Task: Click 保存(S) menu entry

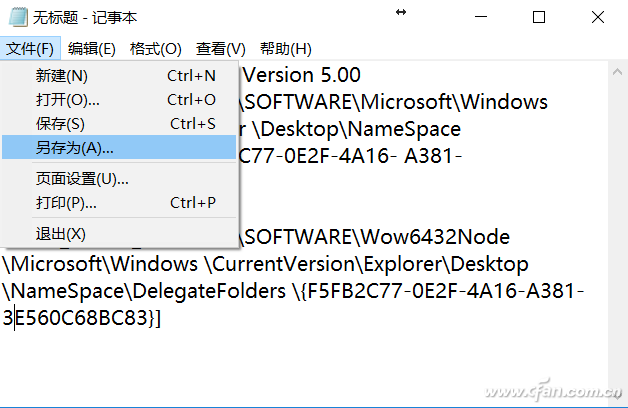Action: [61, 123]
